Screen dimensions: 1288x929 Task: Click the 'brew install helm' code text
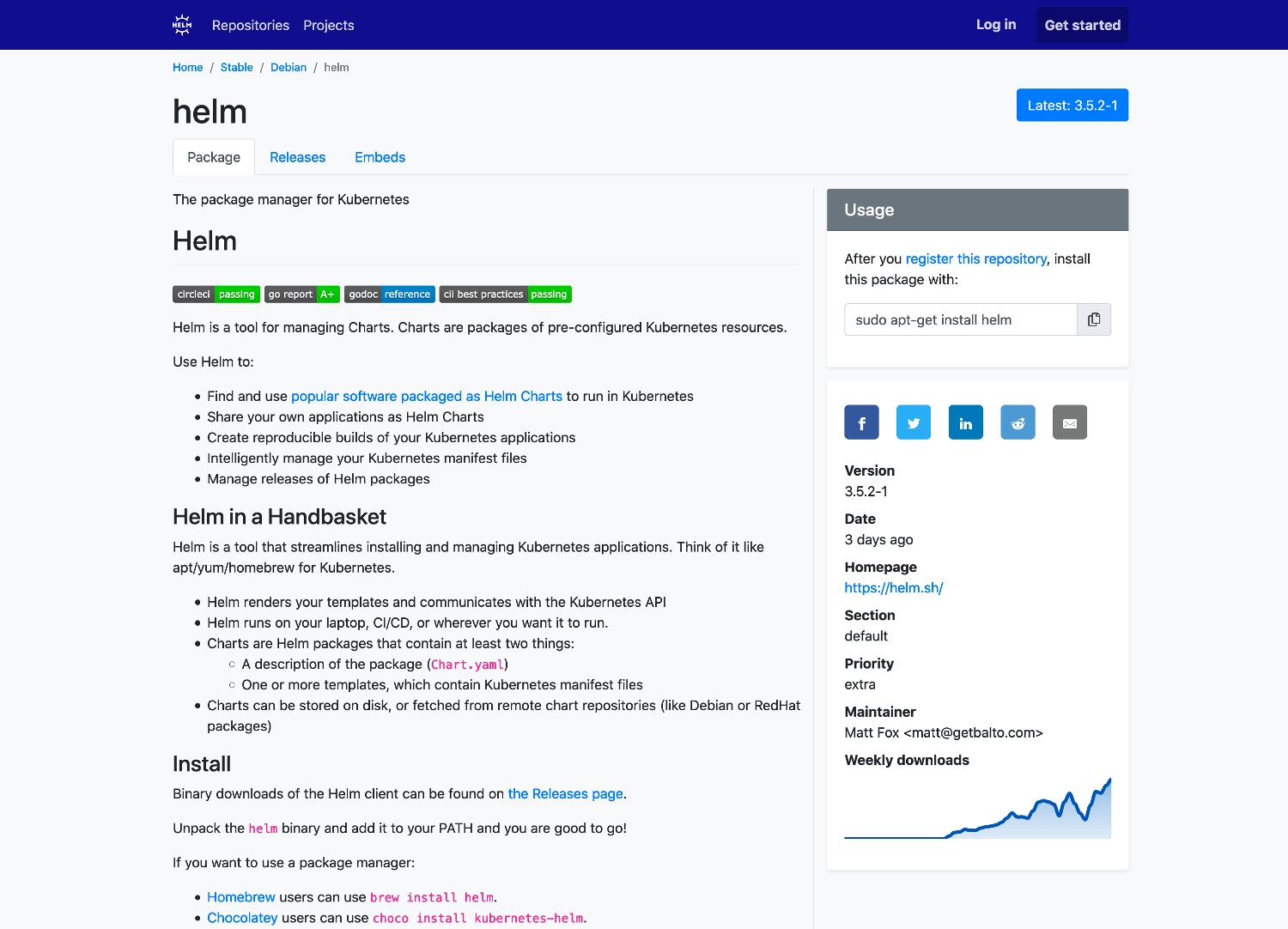point(432,897)
